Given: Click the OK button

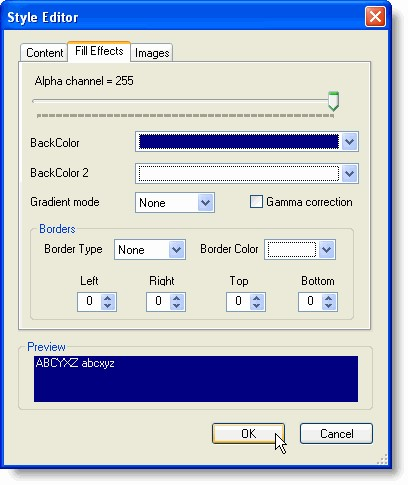Looking at the screenshot, I should [249, 433].
